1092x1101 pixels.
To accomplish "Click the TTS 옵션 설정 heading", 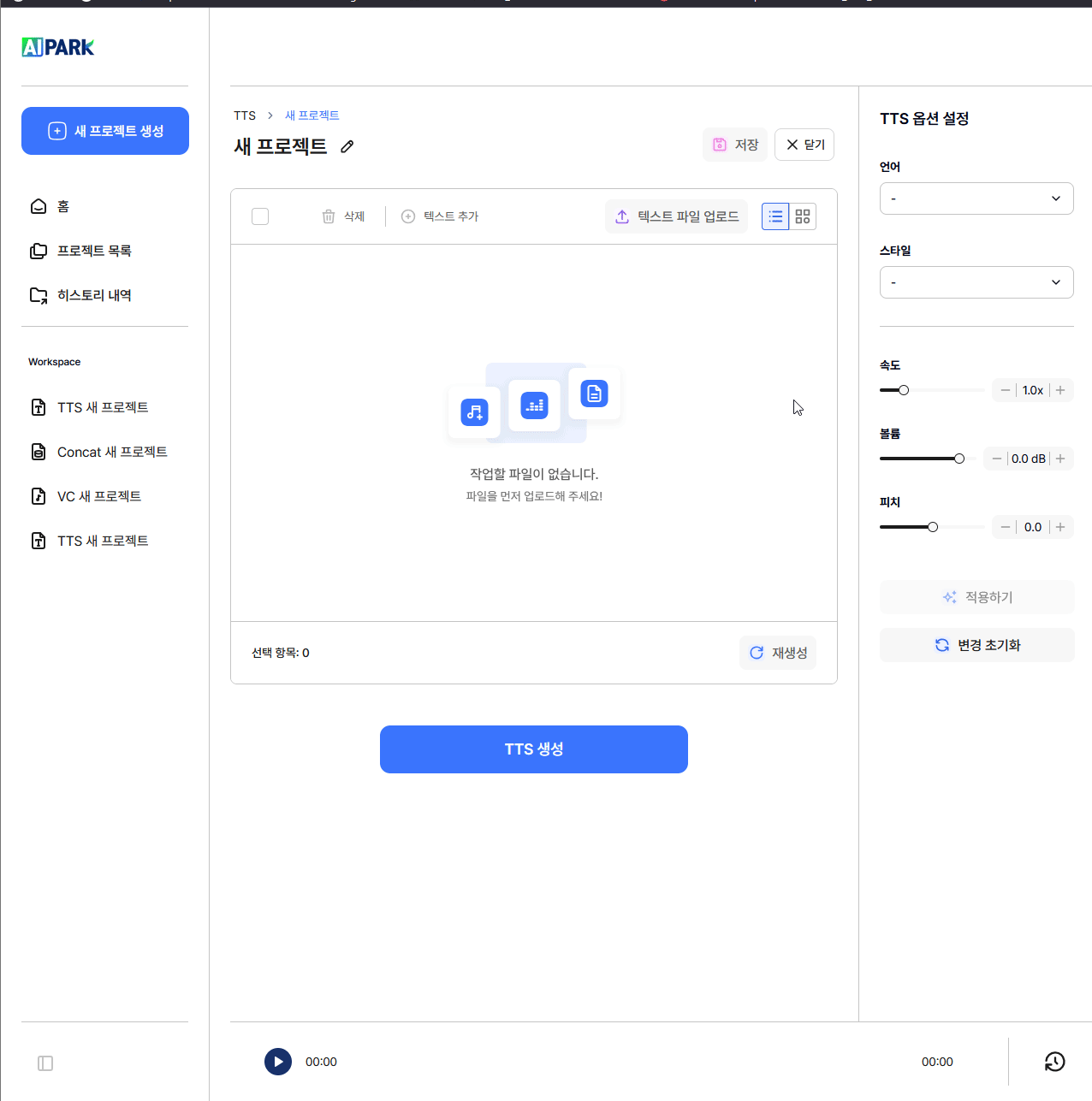I will tap(924, 119).
